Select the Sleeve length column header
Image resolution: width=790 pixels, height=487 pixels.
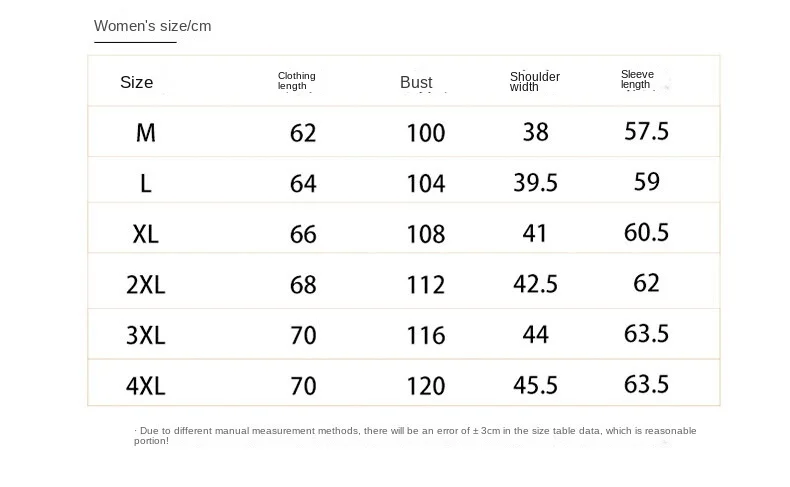pos(637,80)
